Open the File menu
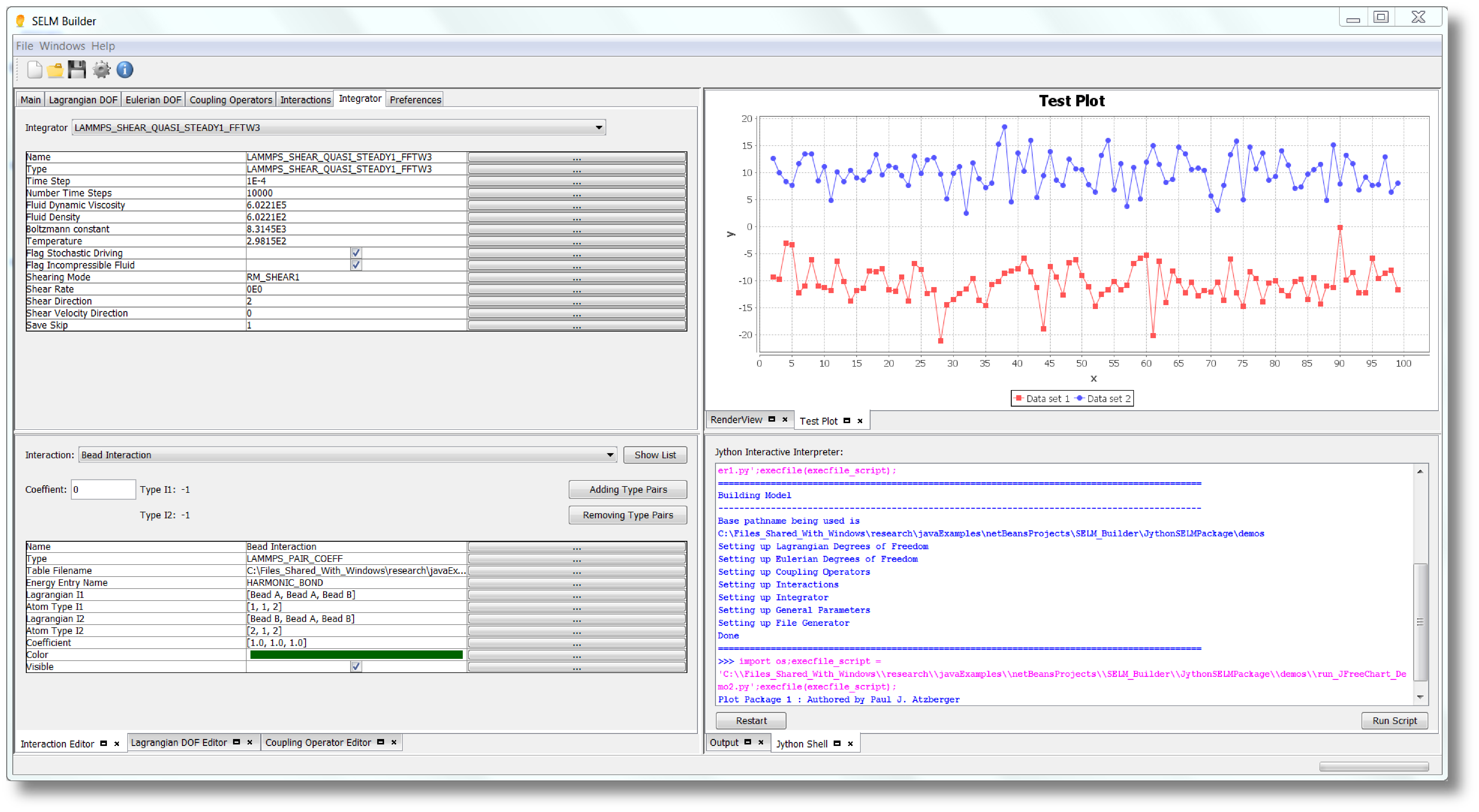Screen dimensions: 1479x812 click(24, 46)
